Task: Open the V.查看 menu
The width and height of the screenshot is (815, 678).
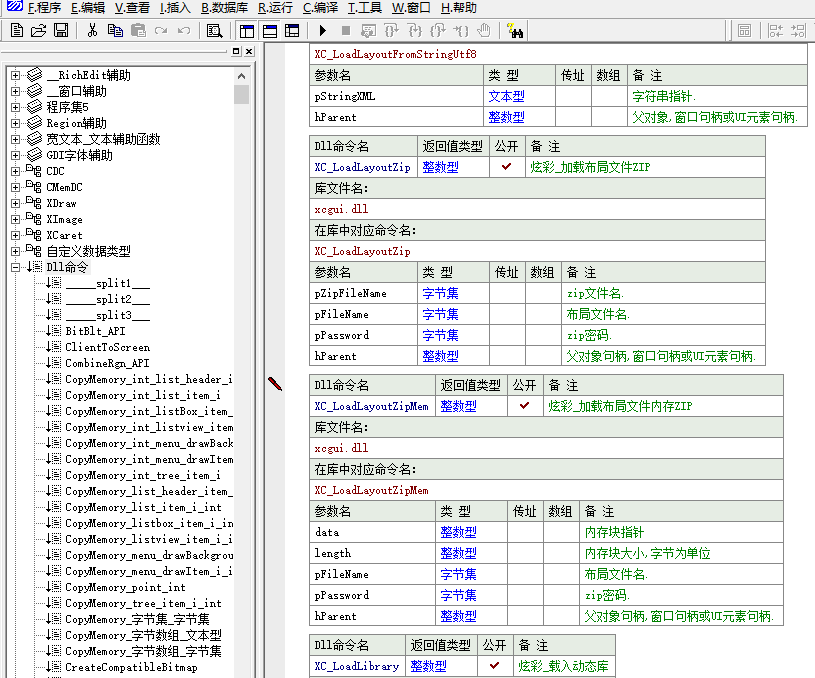Action: click(x=132, y=8)
